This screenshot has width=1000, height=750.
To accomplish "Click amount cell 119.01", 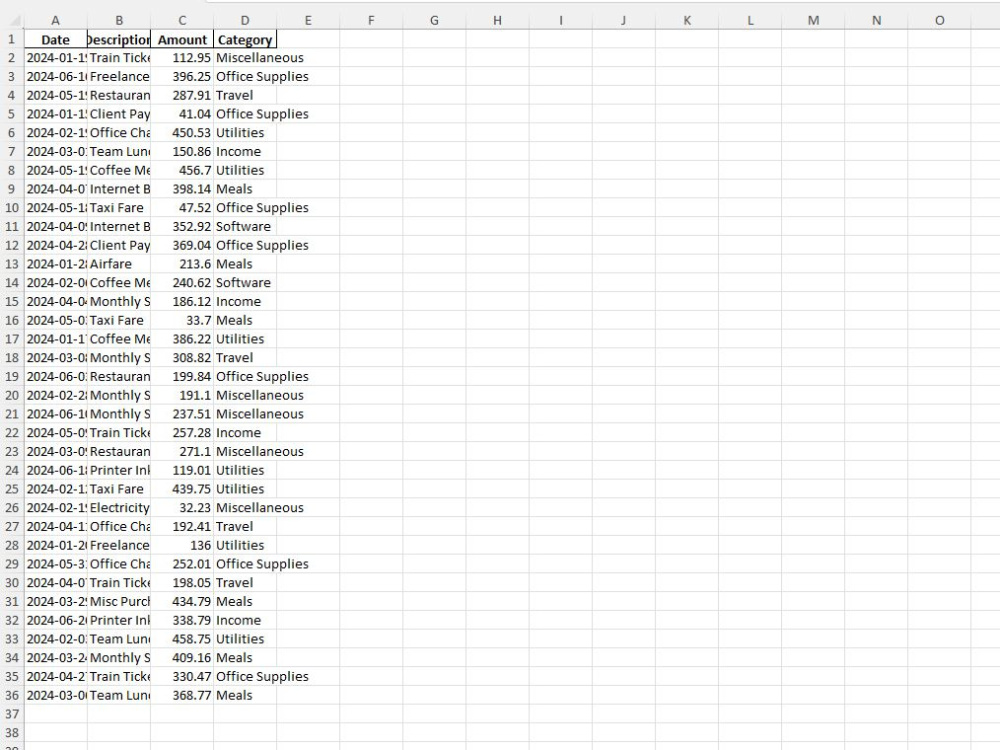I will tap(182, 470).
